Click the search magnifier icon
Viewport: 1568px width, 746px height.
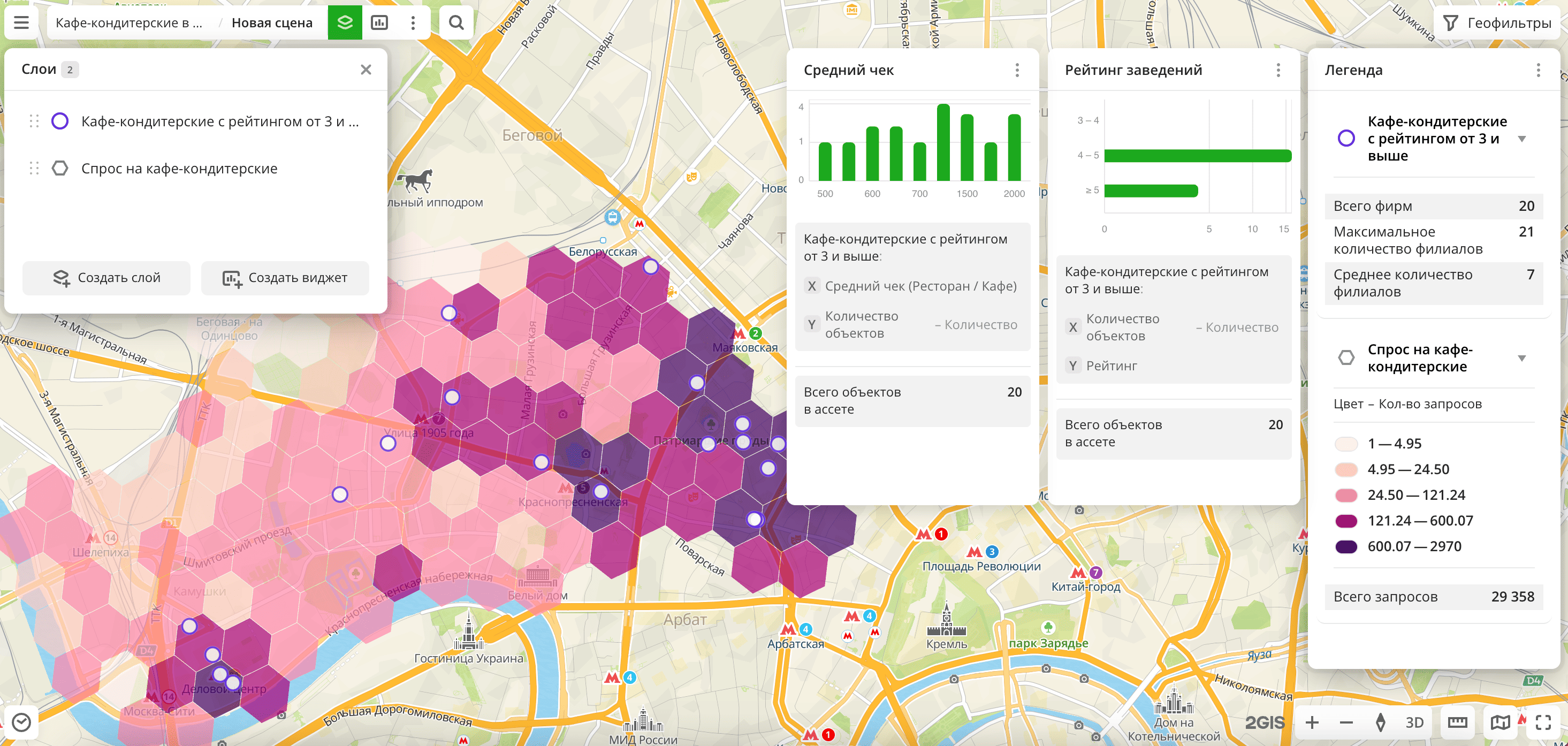point(456,22)
